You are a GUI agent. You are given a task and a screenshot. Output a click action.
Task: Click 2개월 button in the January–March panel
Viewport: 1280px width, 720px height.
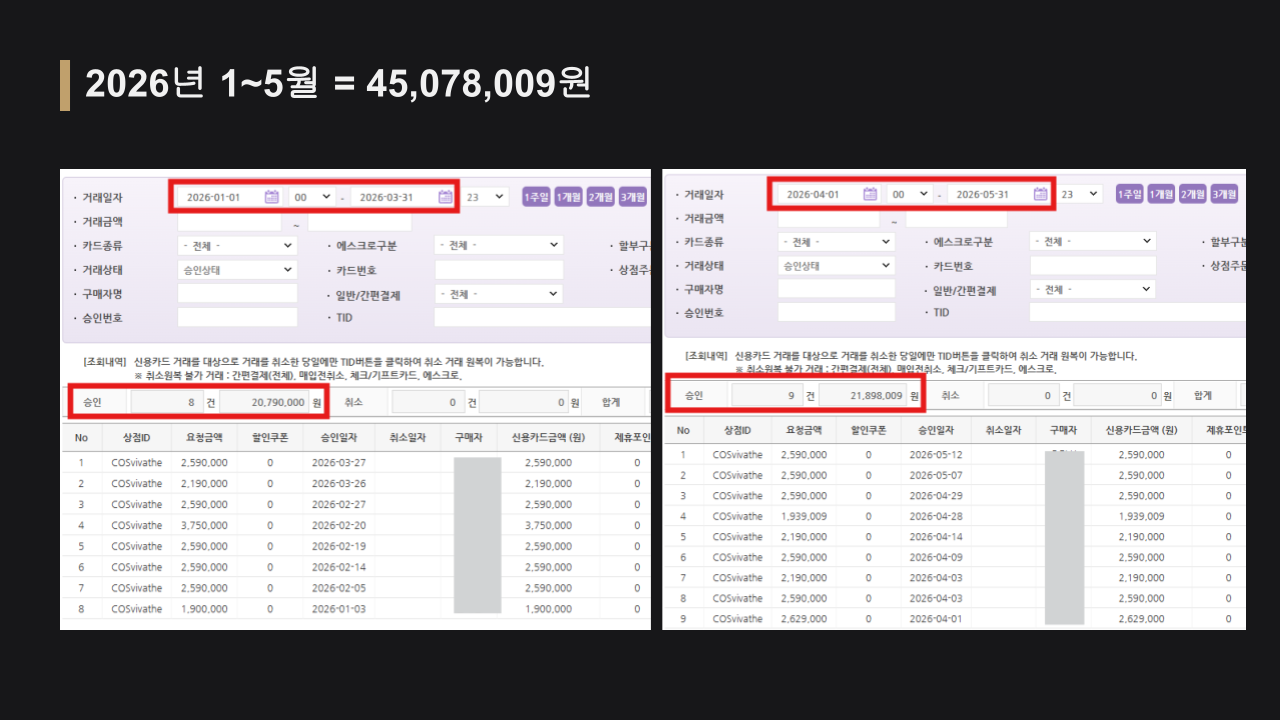pyautogui.click(x=601, y=197)
